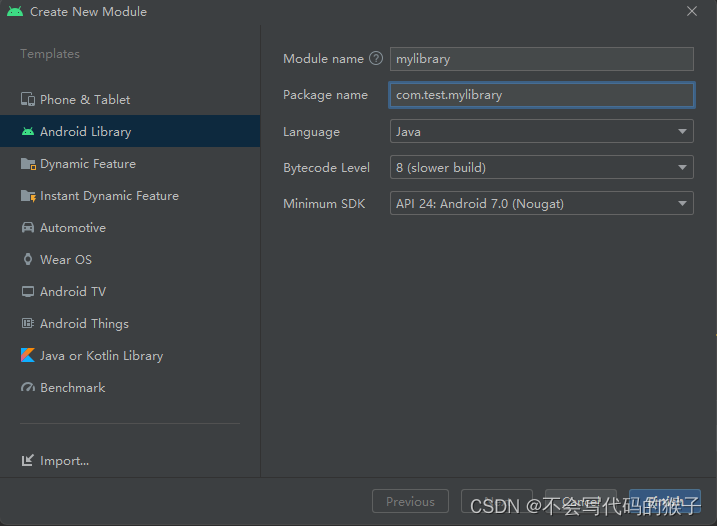This screenshot has width=717, height=526.
Task: Open the Bytecode Level combo box
Action: 541,167
